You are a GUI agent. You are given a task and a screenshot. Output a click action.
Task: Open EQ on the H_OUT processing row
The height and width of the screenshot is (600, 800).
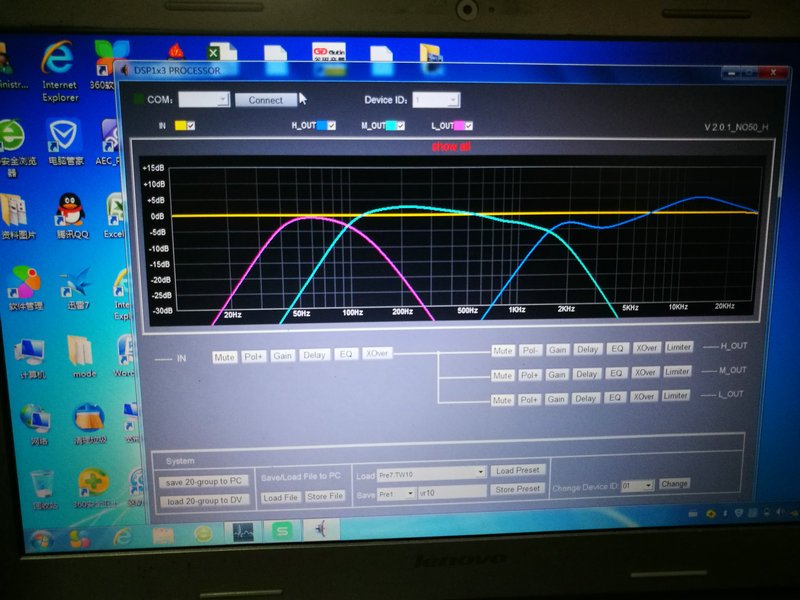tap(616, 347)
